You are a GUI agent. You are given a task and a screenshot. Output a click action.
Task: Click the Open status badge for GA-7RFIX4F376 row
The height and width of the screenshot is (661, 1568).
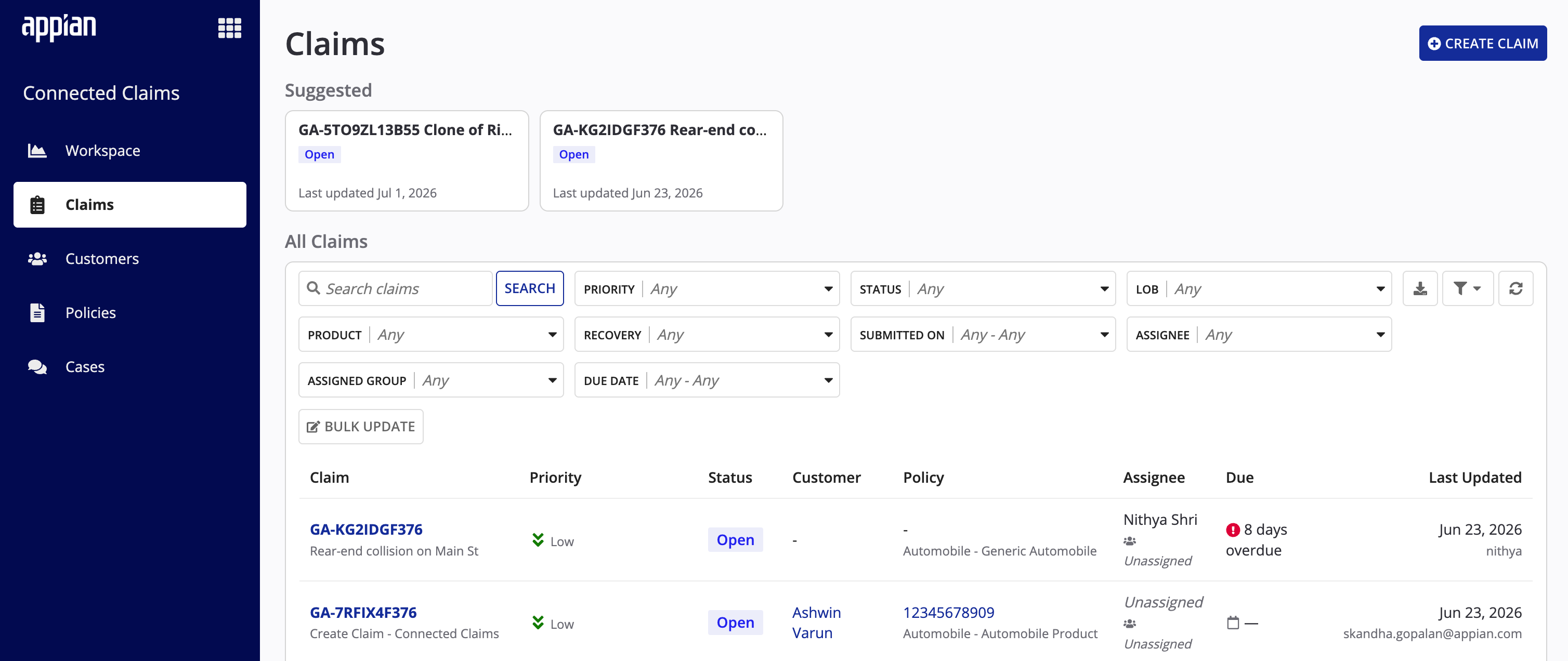click(x=735, y=623)
